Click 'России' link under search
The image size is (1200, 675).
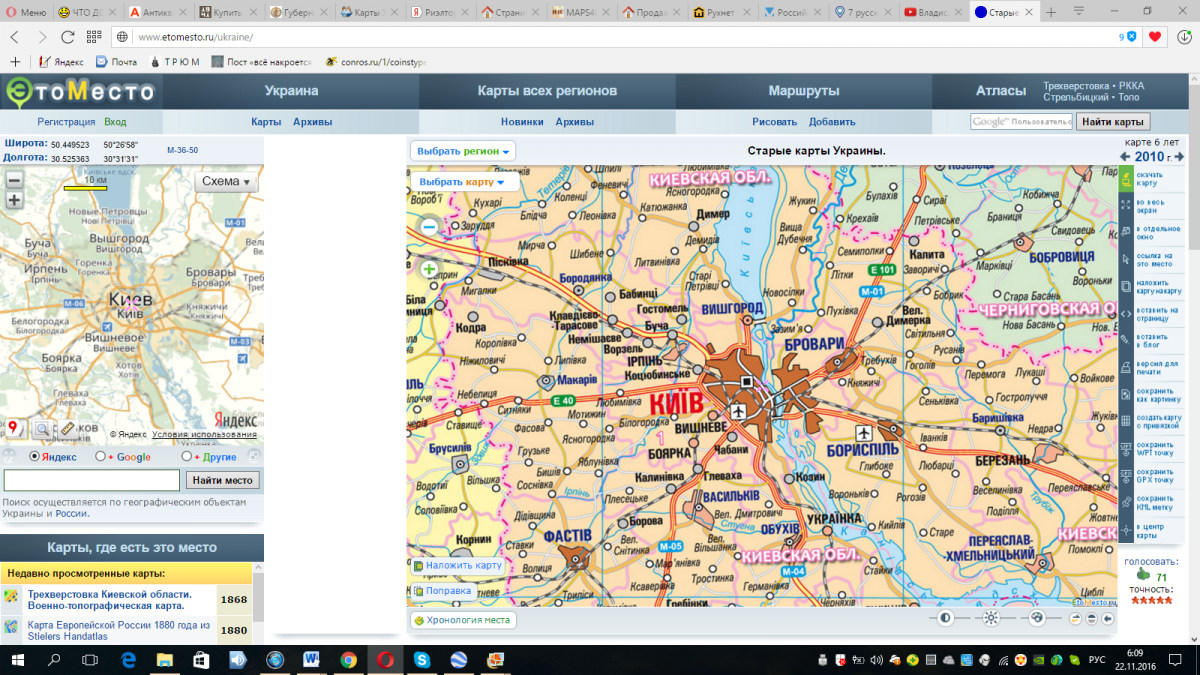[70, 514]
